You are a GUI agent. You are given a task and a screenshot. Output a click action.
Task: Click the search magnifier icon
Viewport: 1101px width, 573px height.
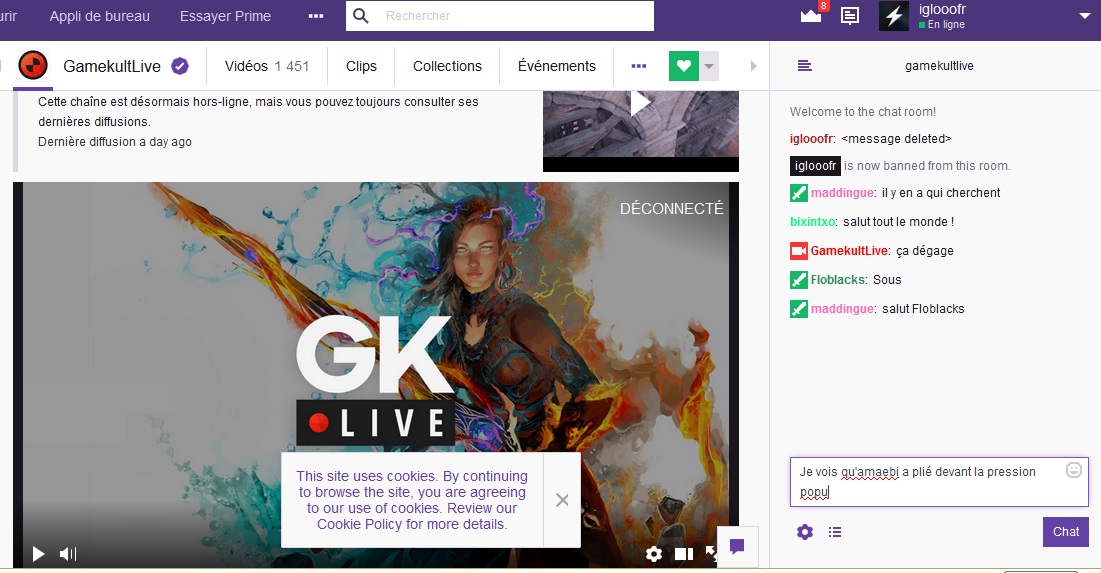pyautogui.click(x=361, y=15)
